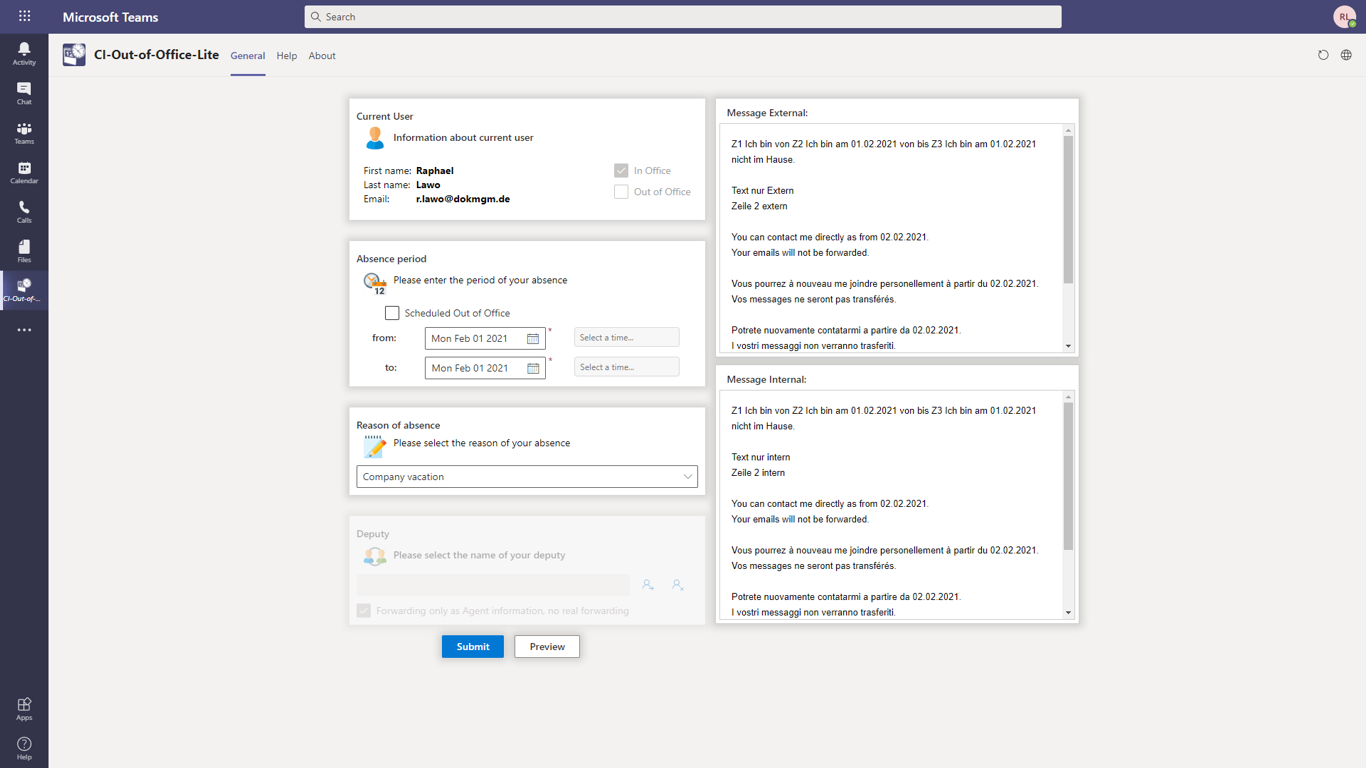Click the Preview button
The height and width of the screenshot is (768, 1366).
tap(547, 647)
